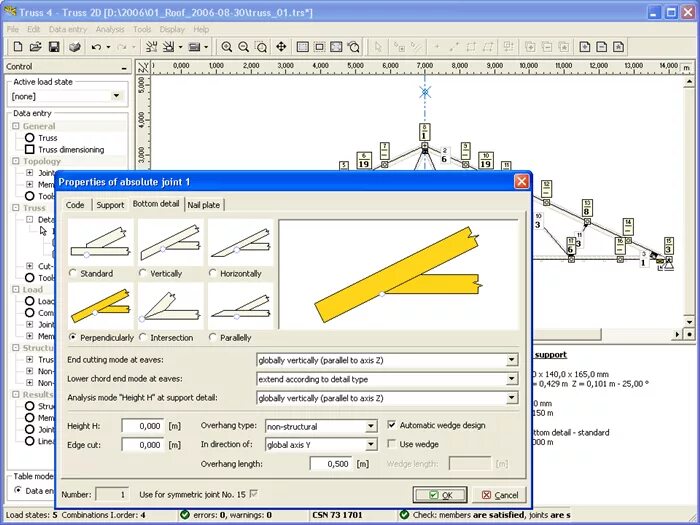Select the Vertically detail radio button
The image size is (700, 525).
coord(142,273)
